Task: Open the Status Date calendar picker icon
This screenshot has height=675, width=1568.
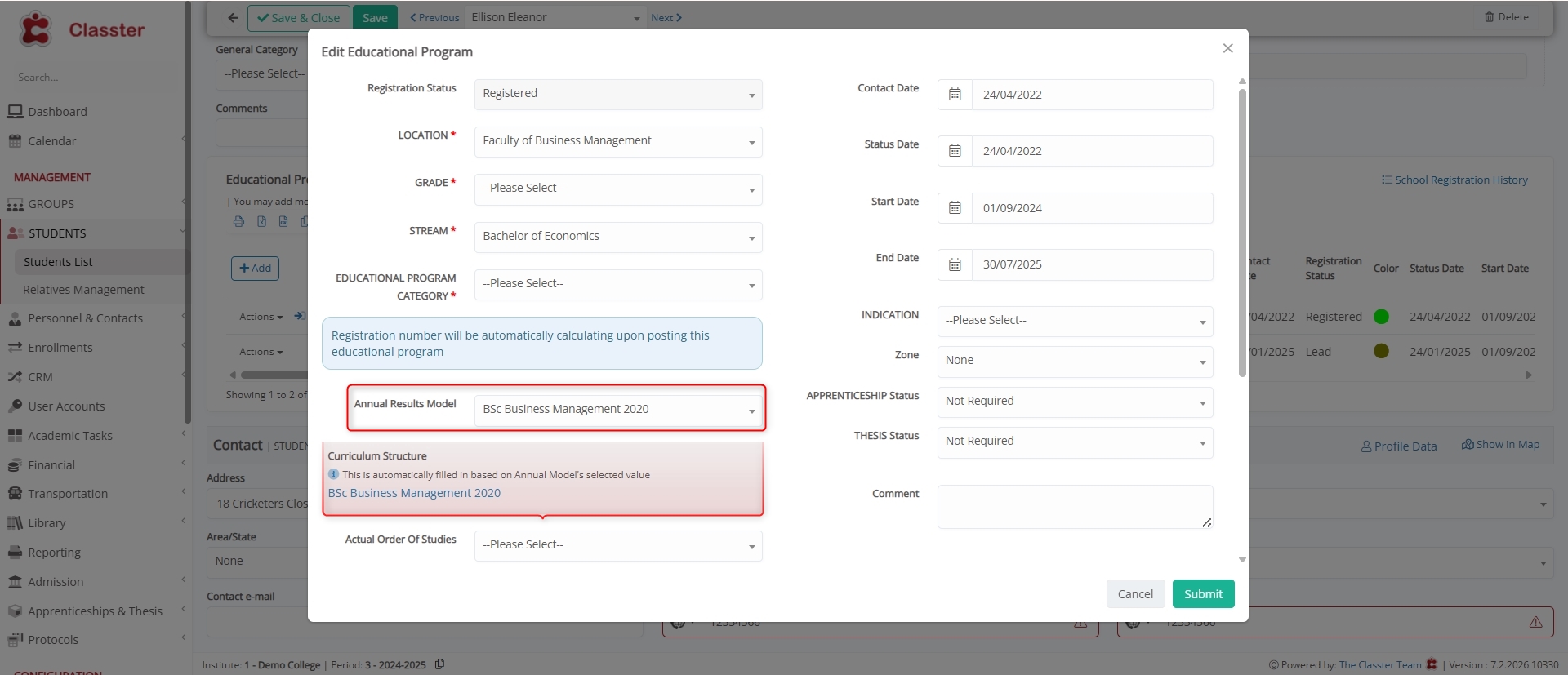Action: click(955, 151)
